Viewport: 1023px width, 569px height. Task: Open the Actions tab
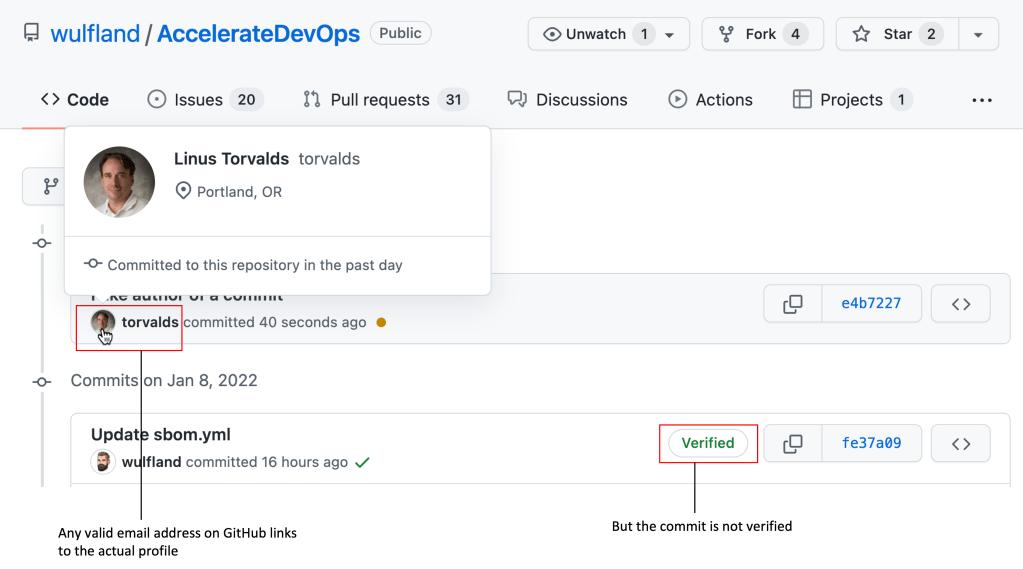710,100
